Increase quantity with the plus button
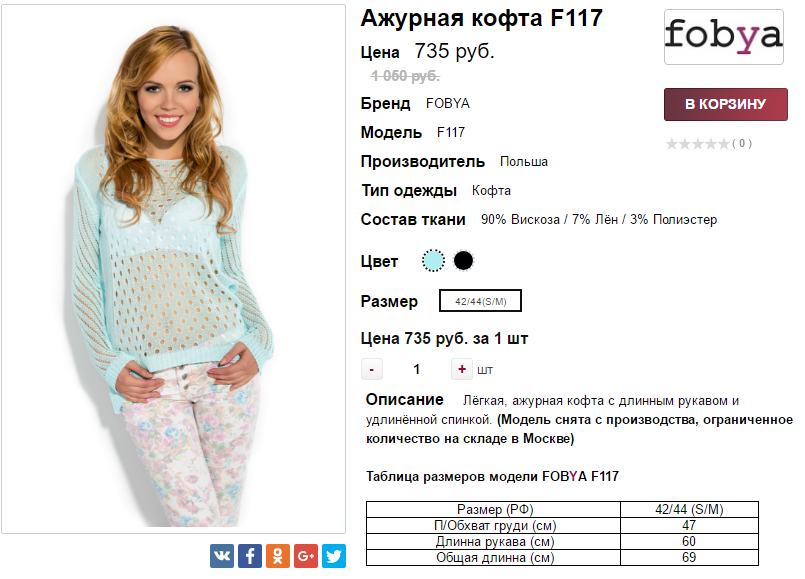The width and height of the screenshot is (805, 579). point(462,369)
